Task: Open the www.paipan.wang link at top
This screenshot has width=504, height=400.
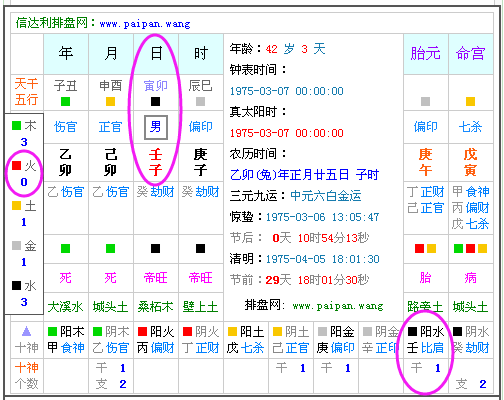Action: pyautogui.click(x=145, y=24)
